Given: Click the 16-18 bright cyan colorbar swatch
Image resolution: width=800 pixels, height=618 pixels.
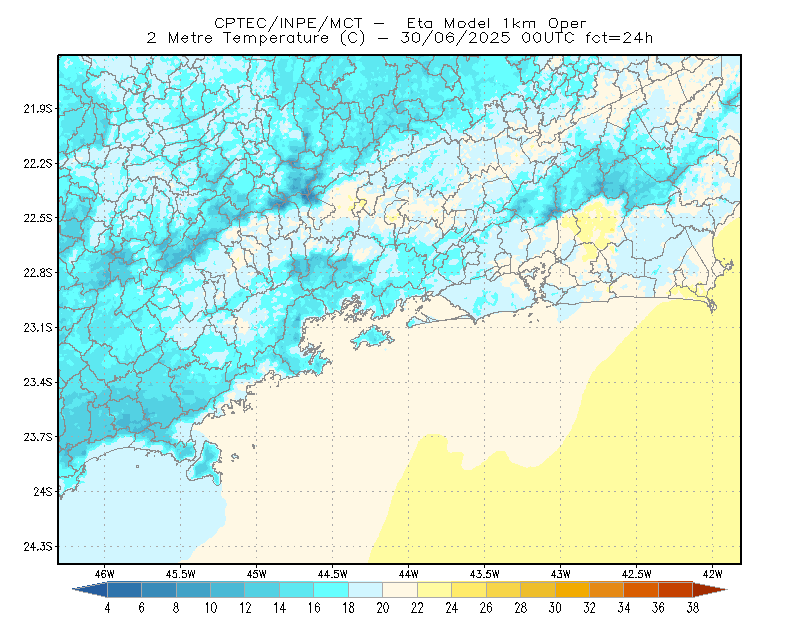Looking at the screenshot, I should [x=331, y=590].
